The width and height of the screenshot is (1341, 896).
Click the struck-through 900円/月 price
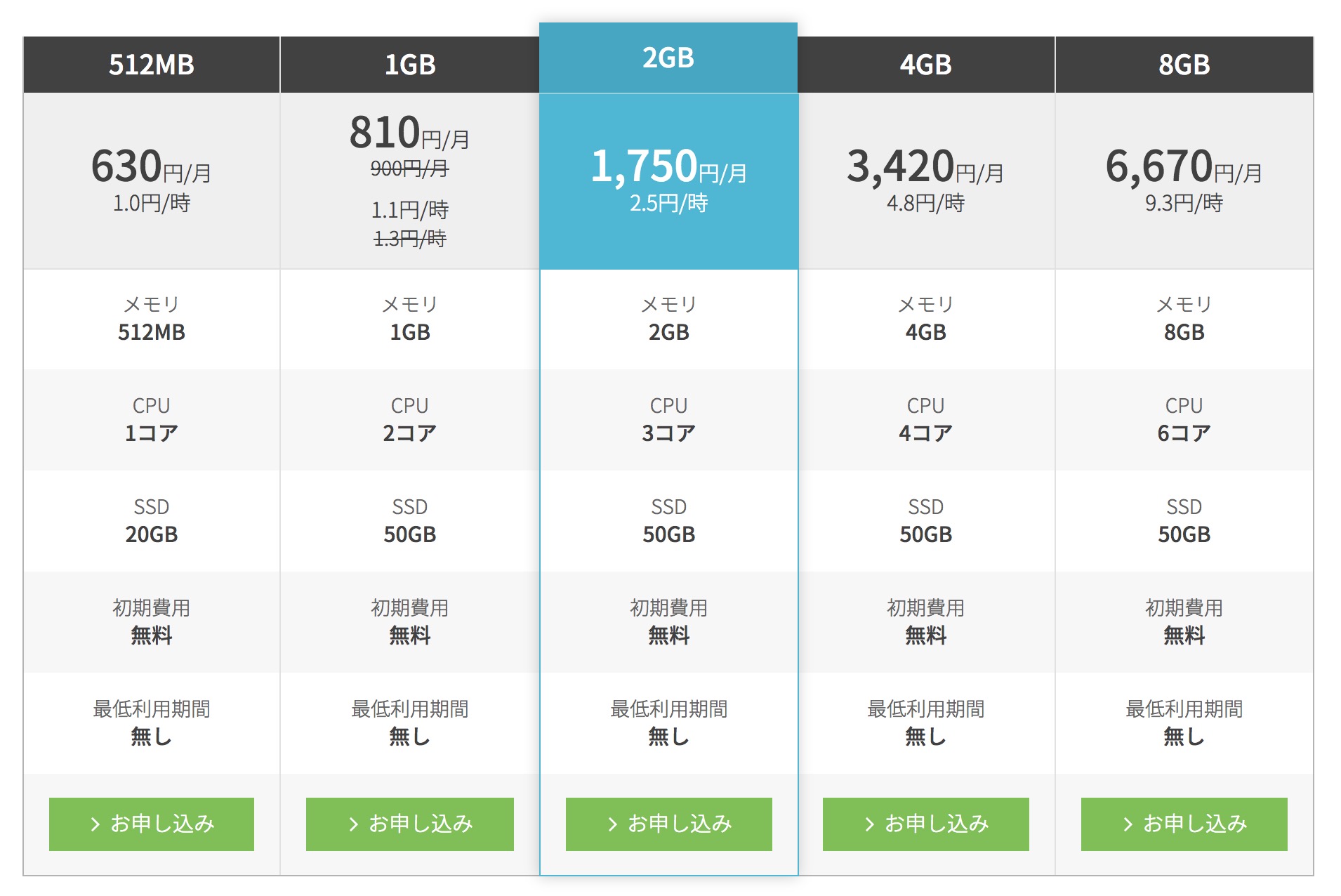pyautogui.click(x=410, y=169)
